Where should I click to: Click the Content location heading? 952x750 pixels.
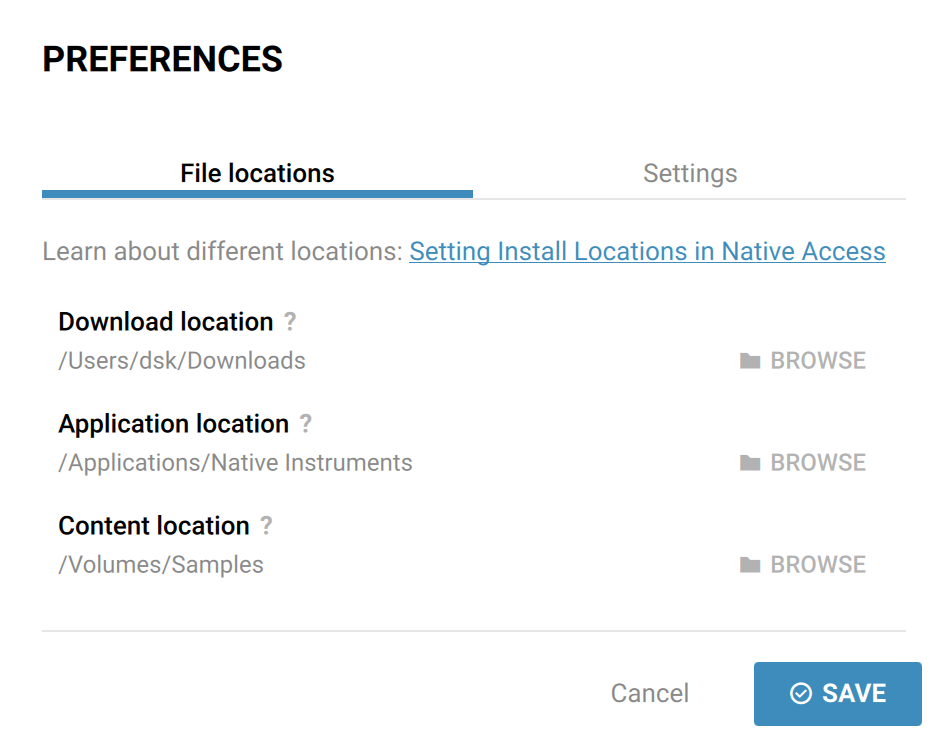point(154,525)
